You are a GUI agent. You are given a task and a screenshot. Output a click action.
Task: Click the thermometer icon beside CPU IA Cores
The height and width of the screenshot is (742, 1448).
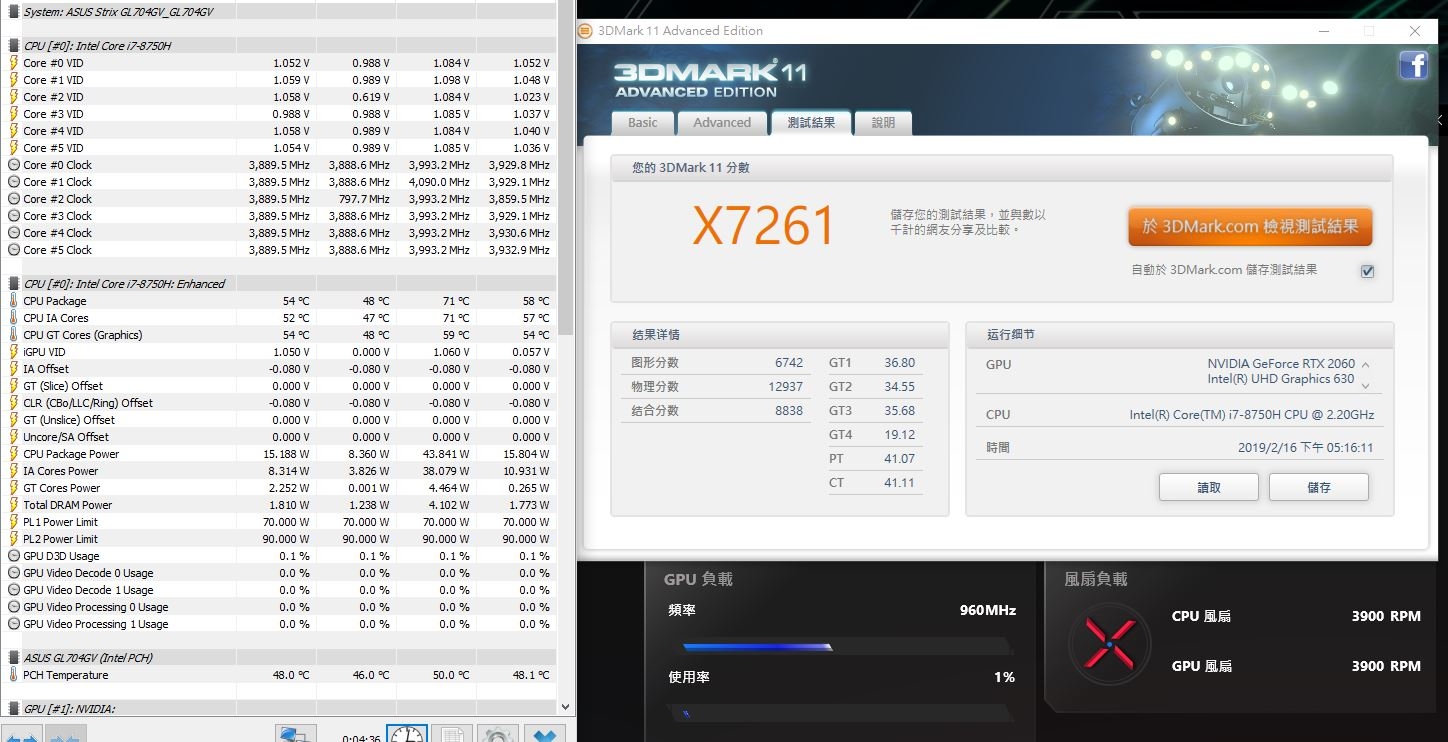click(x=14, y=318)
